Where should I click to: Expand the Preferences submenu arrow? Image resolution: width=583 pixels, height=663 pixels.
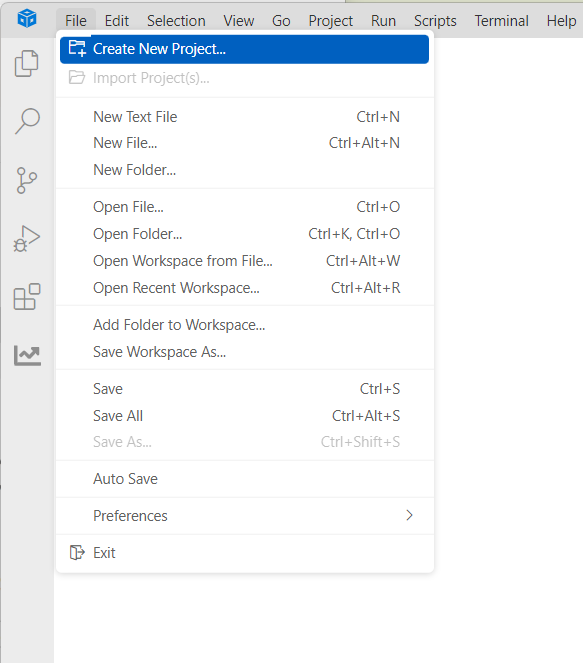pos(409,515)
